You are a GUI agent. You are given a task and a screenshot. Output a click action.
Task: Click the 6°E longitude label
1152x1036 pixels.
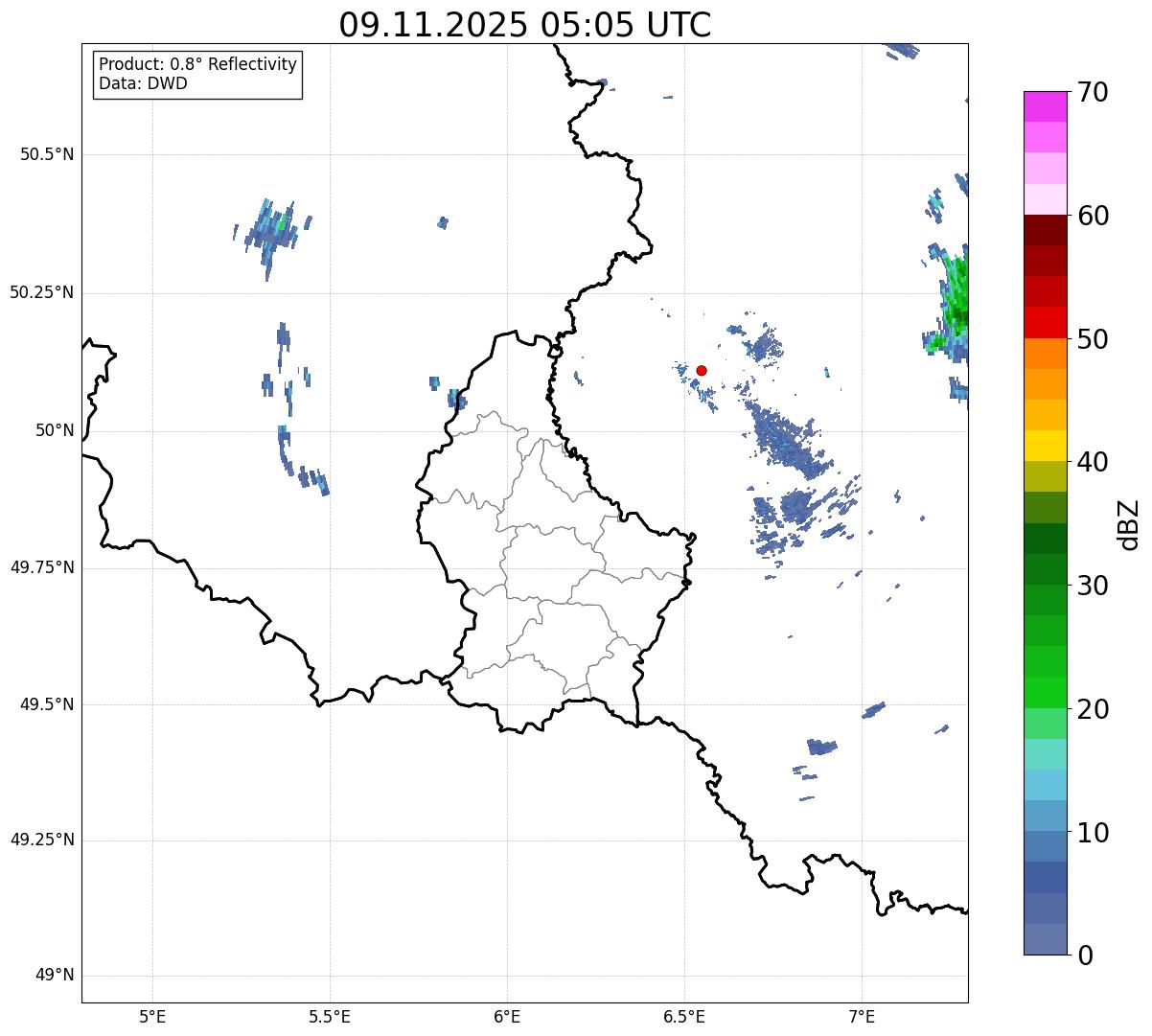pyautogui.click(x=507, y=1016)
